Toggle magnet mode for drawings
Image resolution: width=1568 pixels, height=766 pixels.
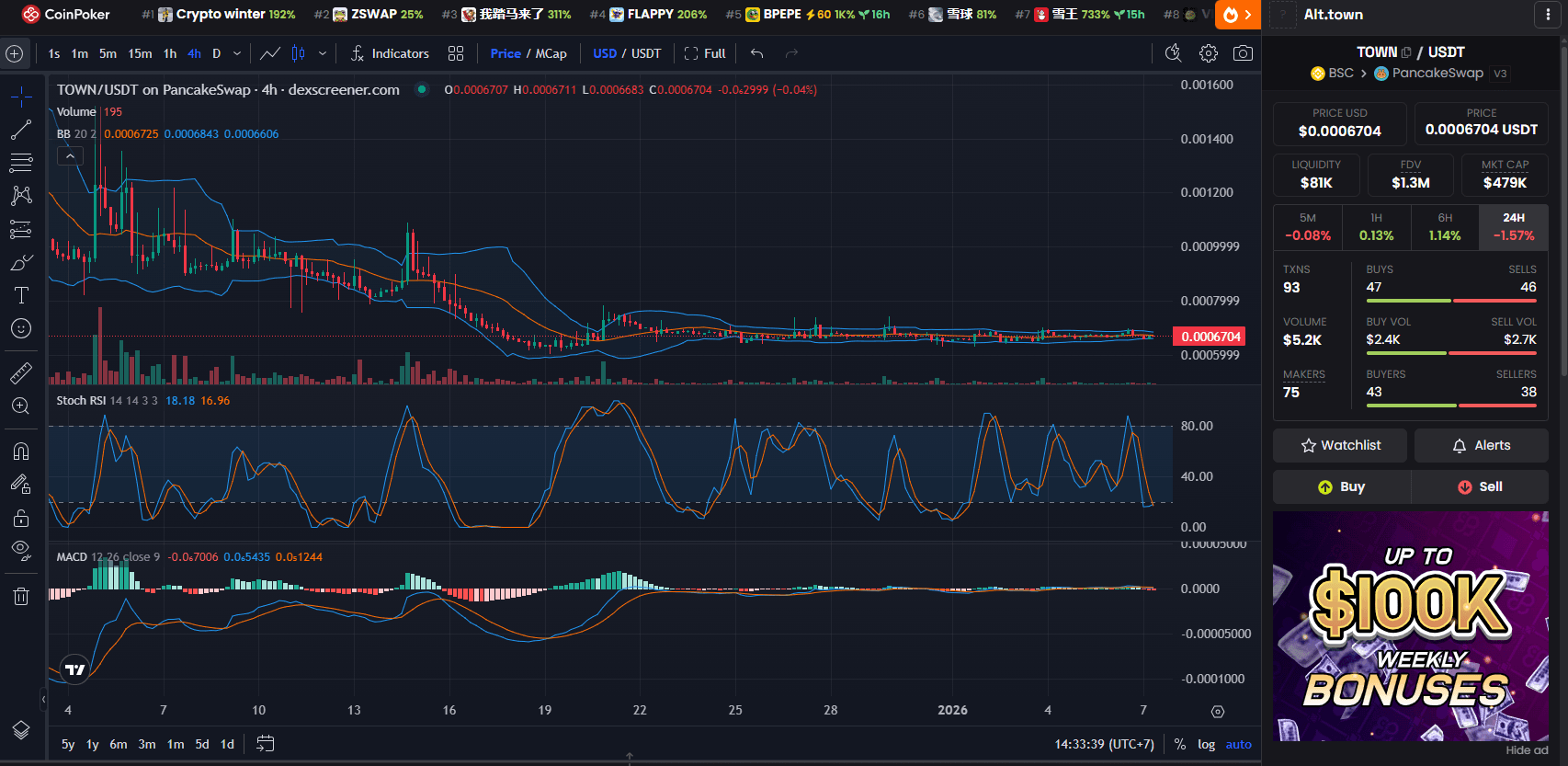pos(21,452)
